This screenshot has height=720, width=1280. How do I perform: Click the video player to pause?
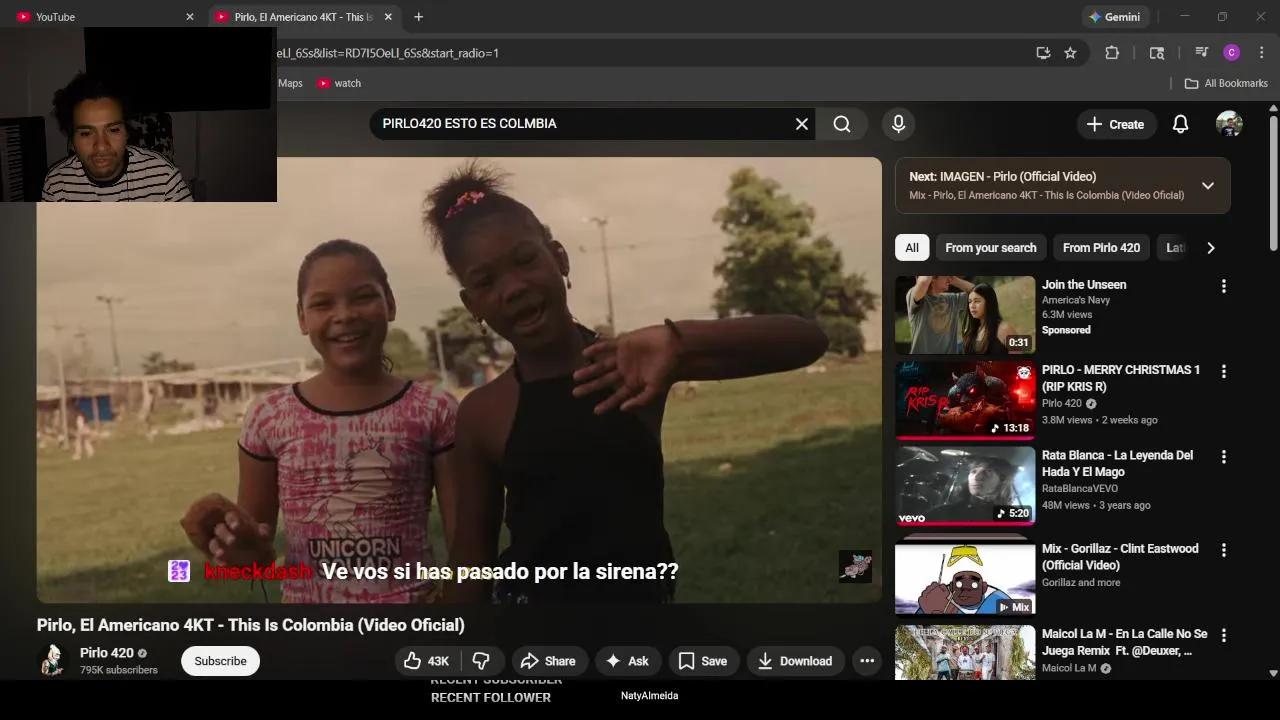[x=459, y=380]
